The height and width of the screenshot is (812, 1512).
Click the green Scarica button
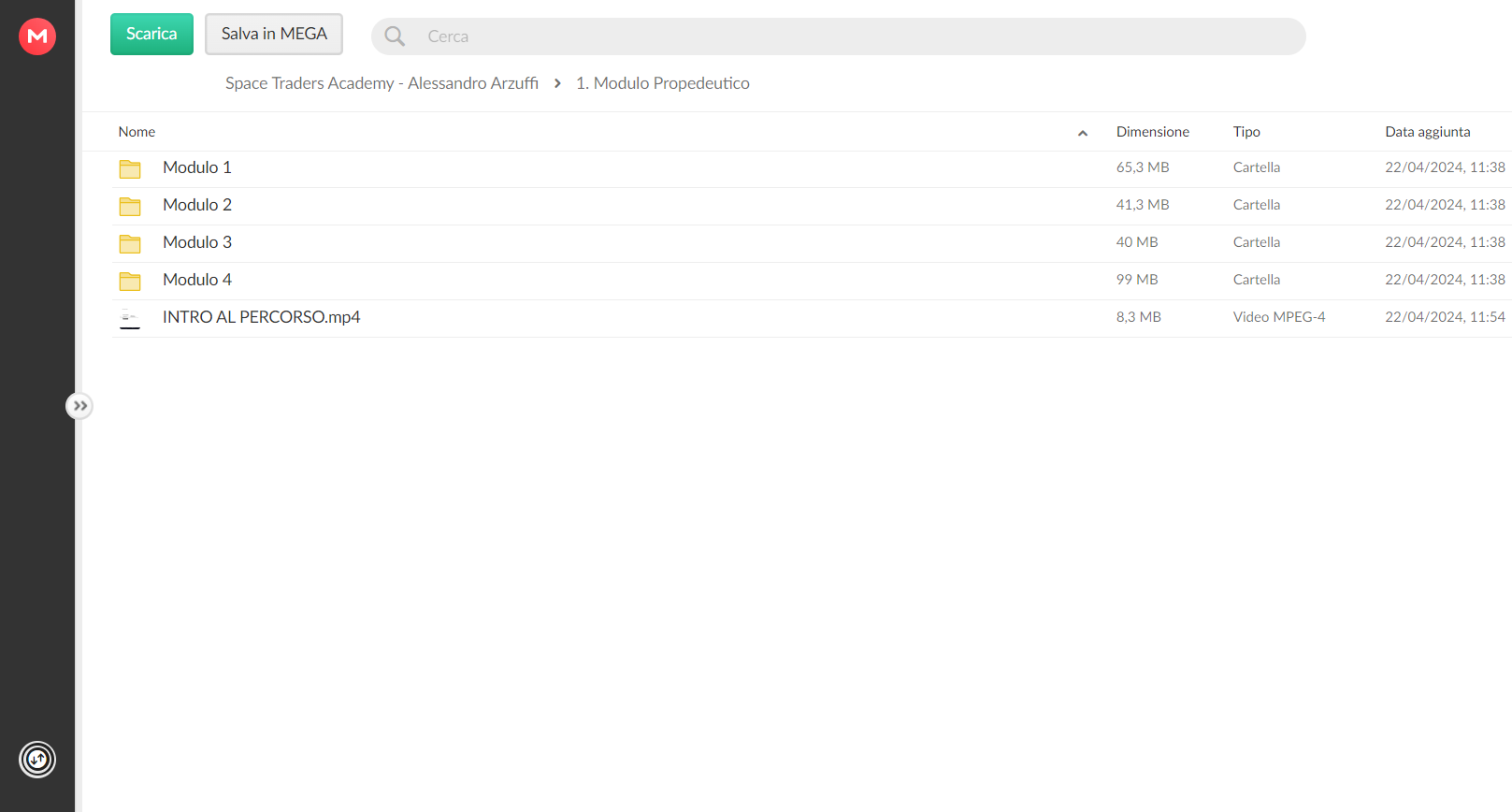click(151, 34)
